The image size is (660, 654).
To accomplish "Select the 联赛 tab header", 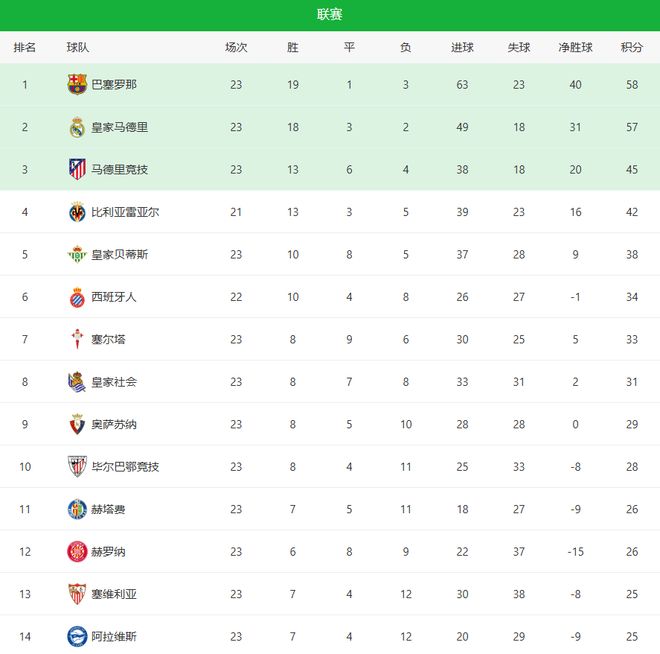I will (x=329, y=14).
